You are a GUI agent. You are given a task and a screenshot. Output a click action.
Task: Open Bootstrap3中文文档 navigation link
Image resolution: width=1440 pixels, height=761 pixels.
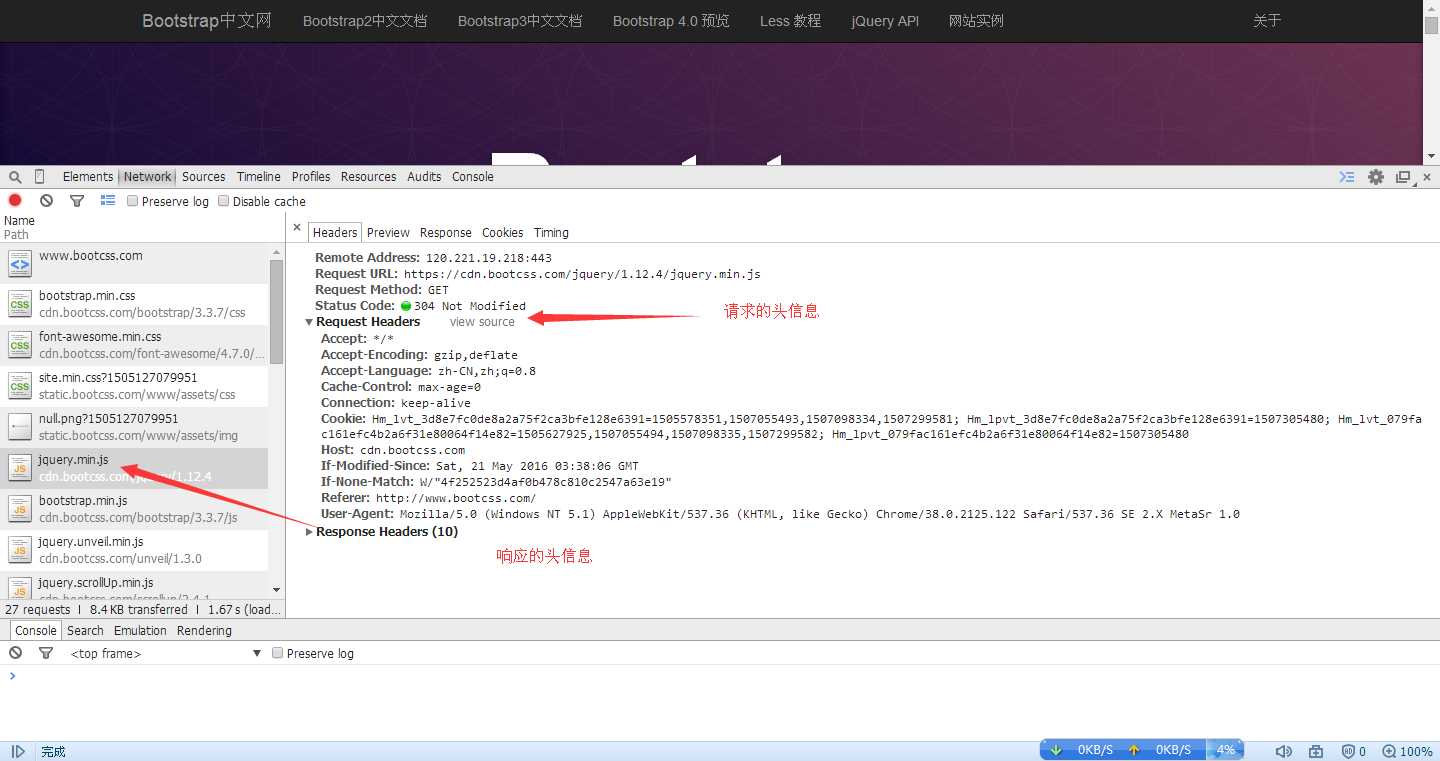pyautogui.click(x=520, y=21)
